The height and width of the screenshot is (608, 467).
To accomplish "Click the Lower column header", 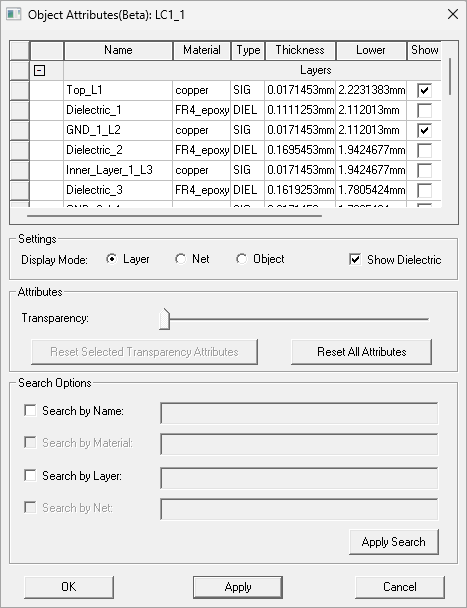I will pyautogui.click(x=371, y=50).
